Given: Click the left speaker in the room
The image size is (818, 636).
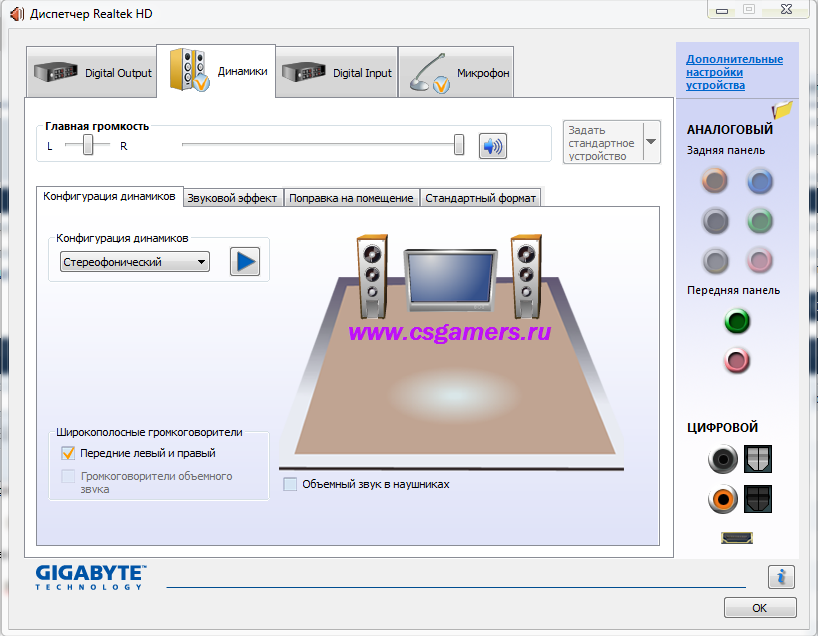Looking at the screenshot, I should (x=372, y=277).
